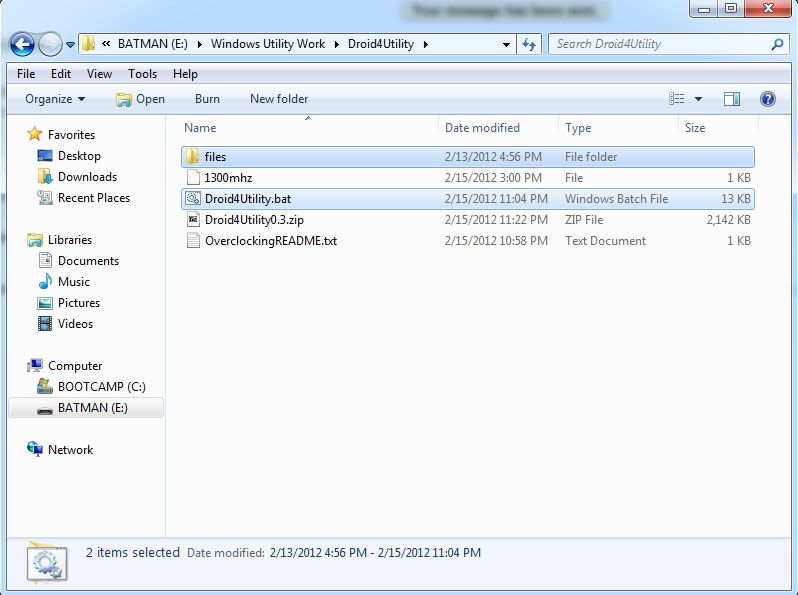Click the file name Droid4Utility0.3.zip
Image resolution: width=798 pixels, height=595 pixels.
click(254, 220)
